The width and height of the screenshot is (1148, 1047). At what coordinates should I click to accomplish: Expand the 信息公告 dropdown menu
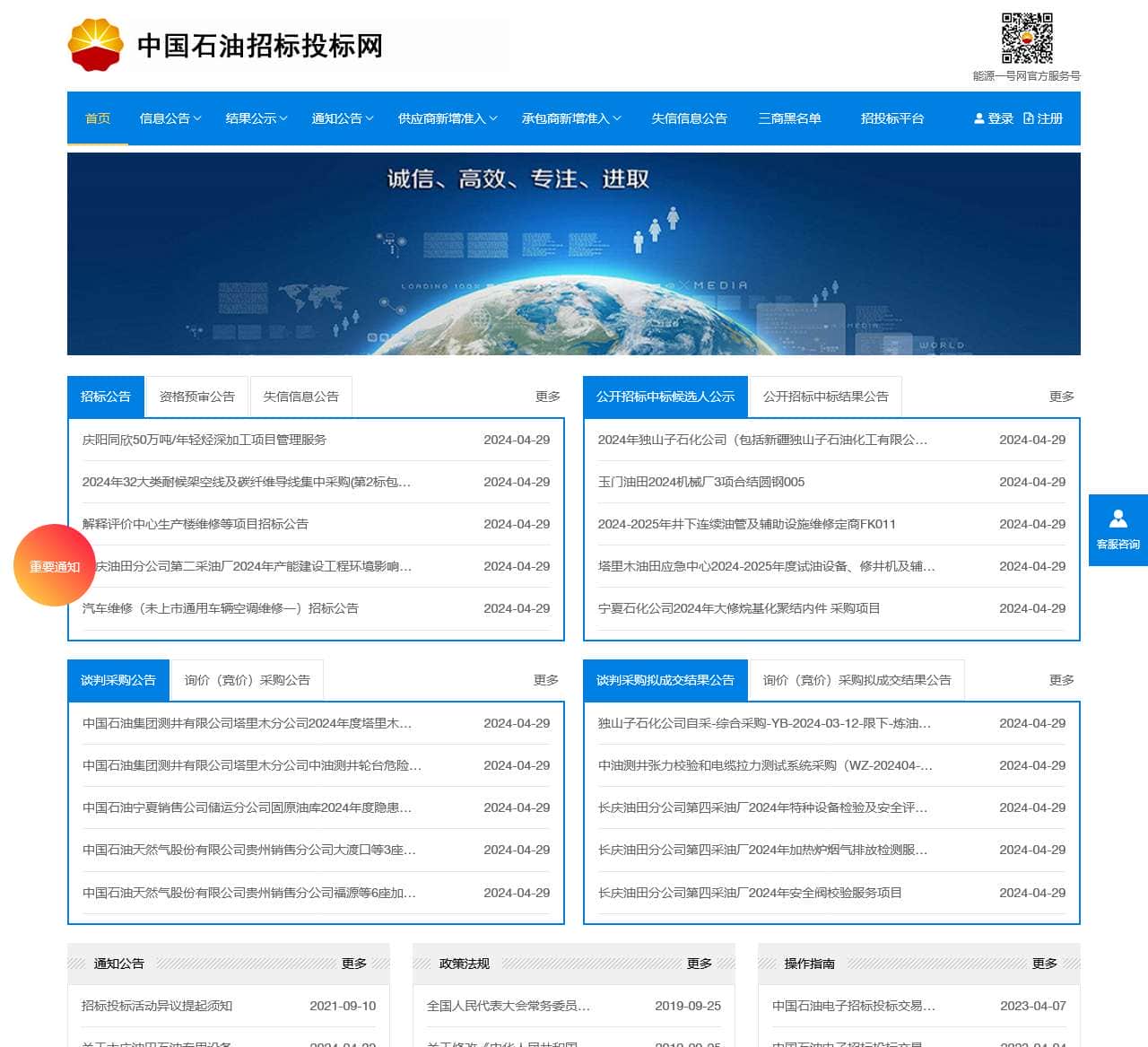tap(170, 118)
